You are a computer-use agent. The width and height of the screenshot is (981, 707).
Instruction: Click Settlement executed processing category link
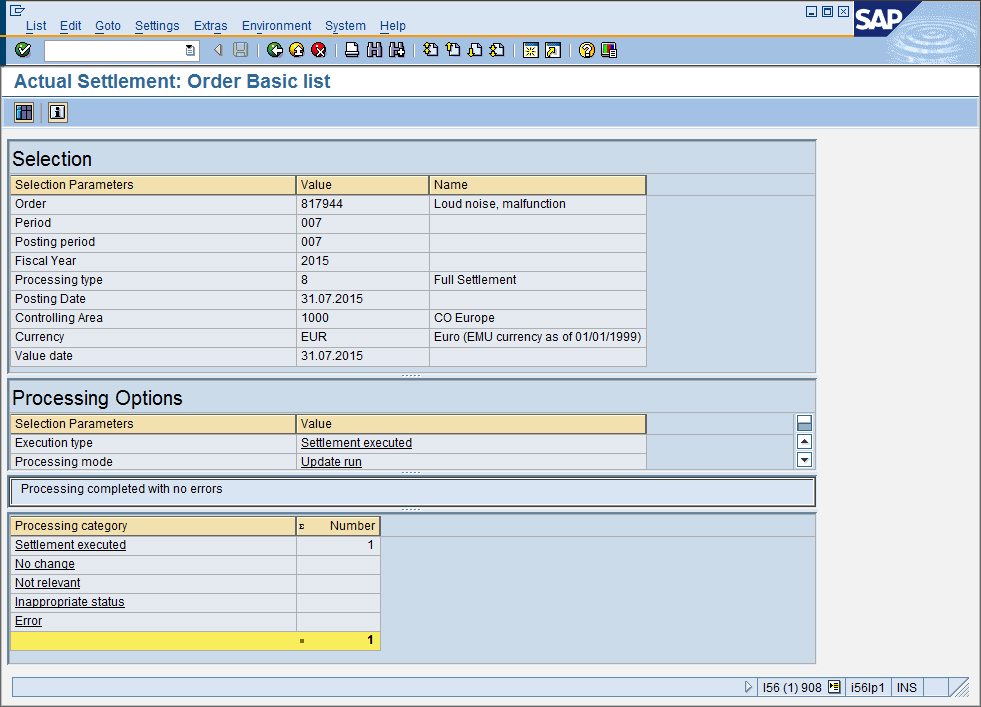pos(70,545)
